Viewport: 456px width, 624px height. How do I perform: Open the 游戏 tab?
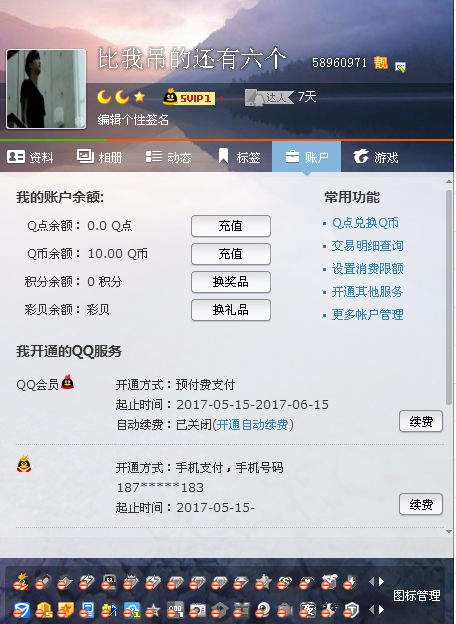(376, 157)
